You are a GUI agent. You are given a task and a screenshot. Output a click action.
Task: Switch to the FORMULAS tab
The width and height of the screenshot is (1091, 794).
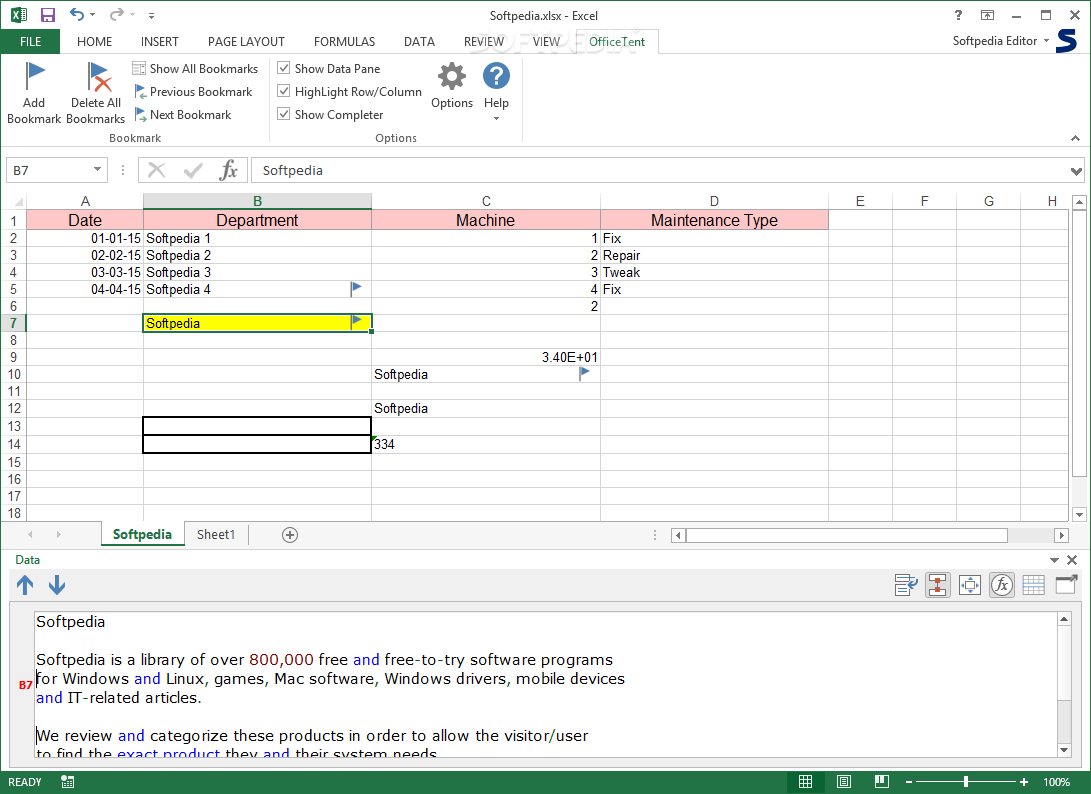tap(344, 41)
